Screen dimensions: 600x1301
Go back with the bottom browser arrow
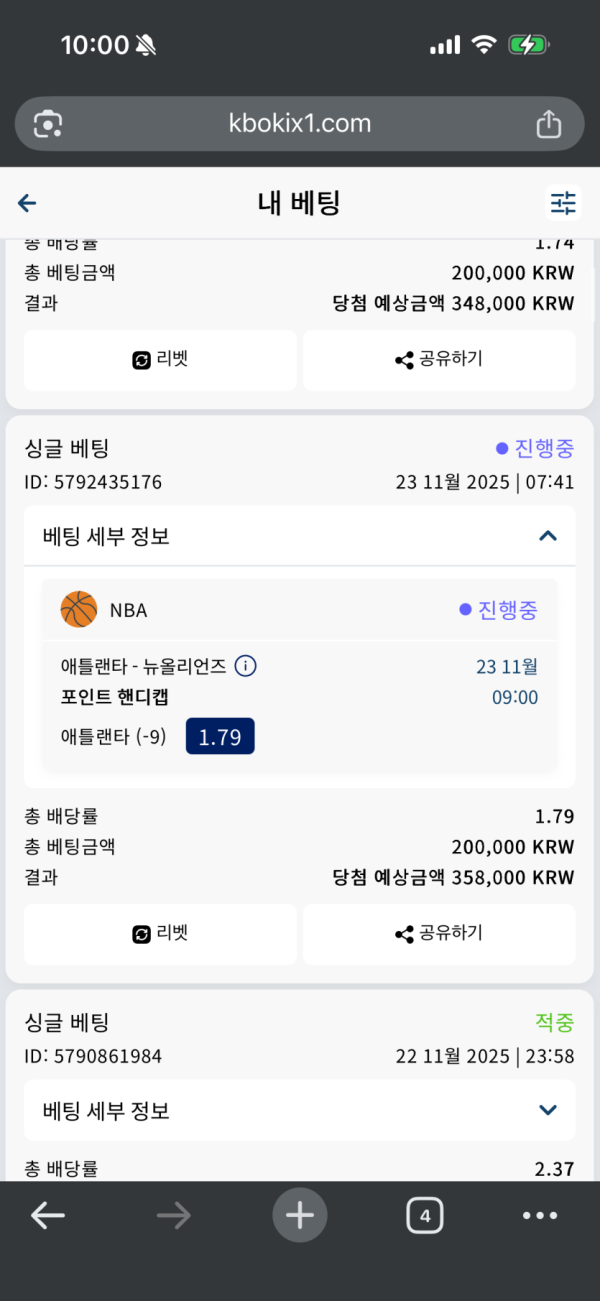(x=48, y=1216)
